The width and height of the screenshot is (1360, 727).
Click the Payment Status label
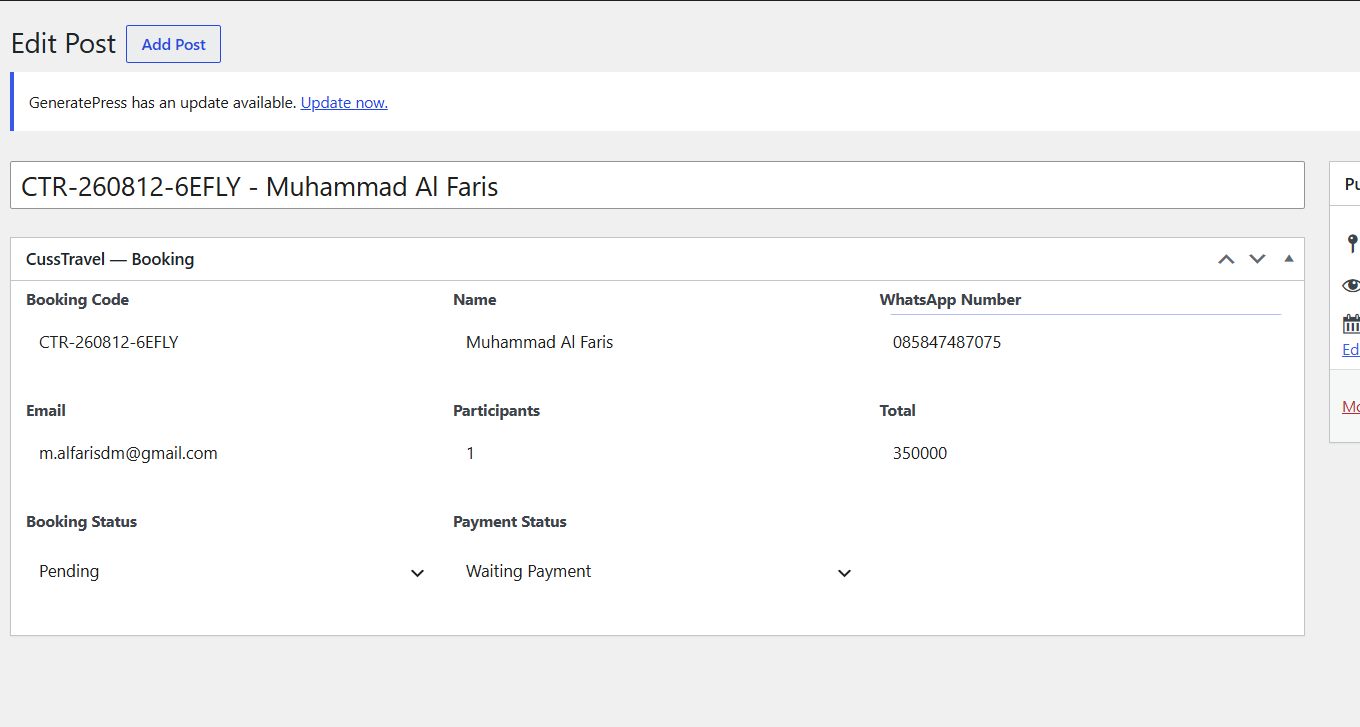(x=510, y=522)
